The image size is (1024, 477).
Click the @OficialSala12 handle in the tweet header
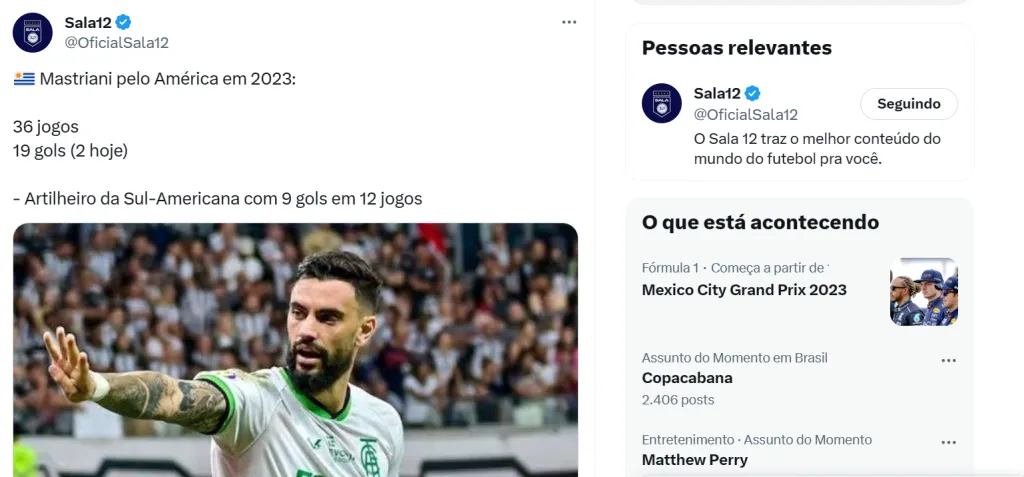pos(116,42)
